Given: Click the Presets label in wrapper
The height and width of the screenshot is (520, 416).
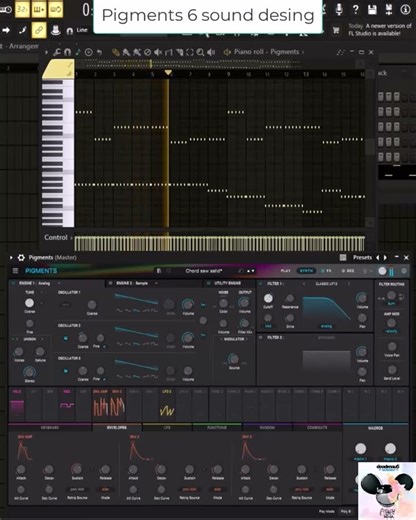Looking at the screenshot, I should pos(362,257).
